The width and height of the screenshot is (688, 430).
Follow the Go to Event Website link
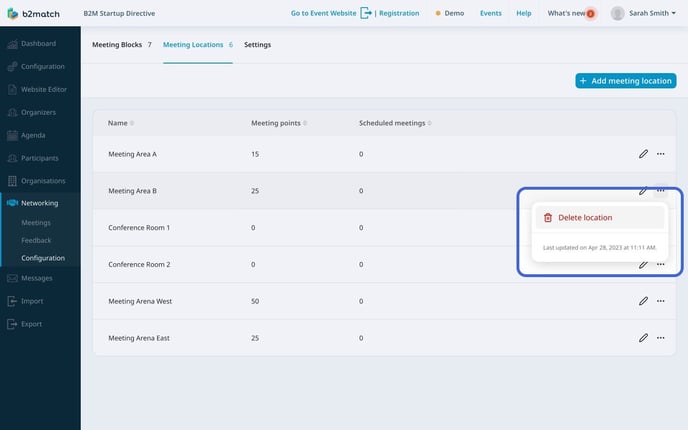(323, 13)
